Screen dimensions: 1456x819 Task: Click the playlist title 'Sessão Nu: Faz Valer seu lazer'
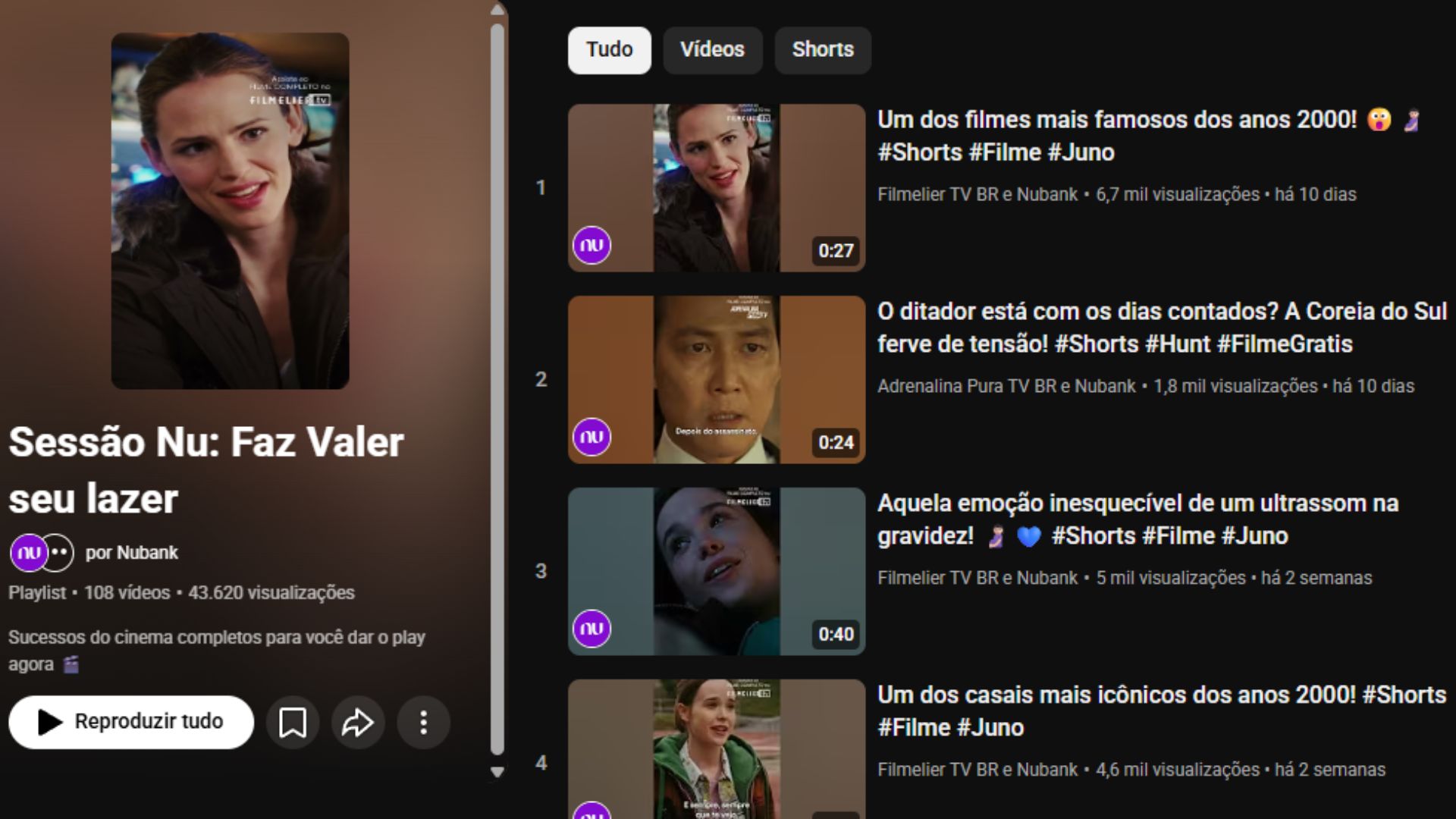click(x=206, y=470)
